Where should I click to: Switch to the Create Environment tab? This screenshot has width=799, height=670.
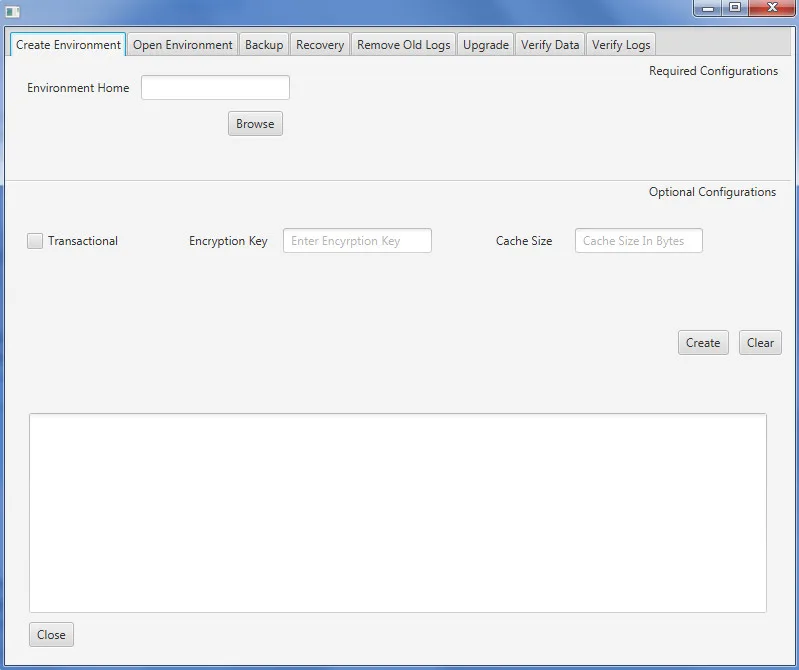[68, 45]
